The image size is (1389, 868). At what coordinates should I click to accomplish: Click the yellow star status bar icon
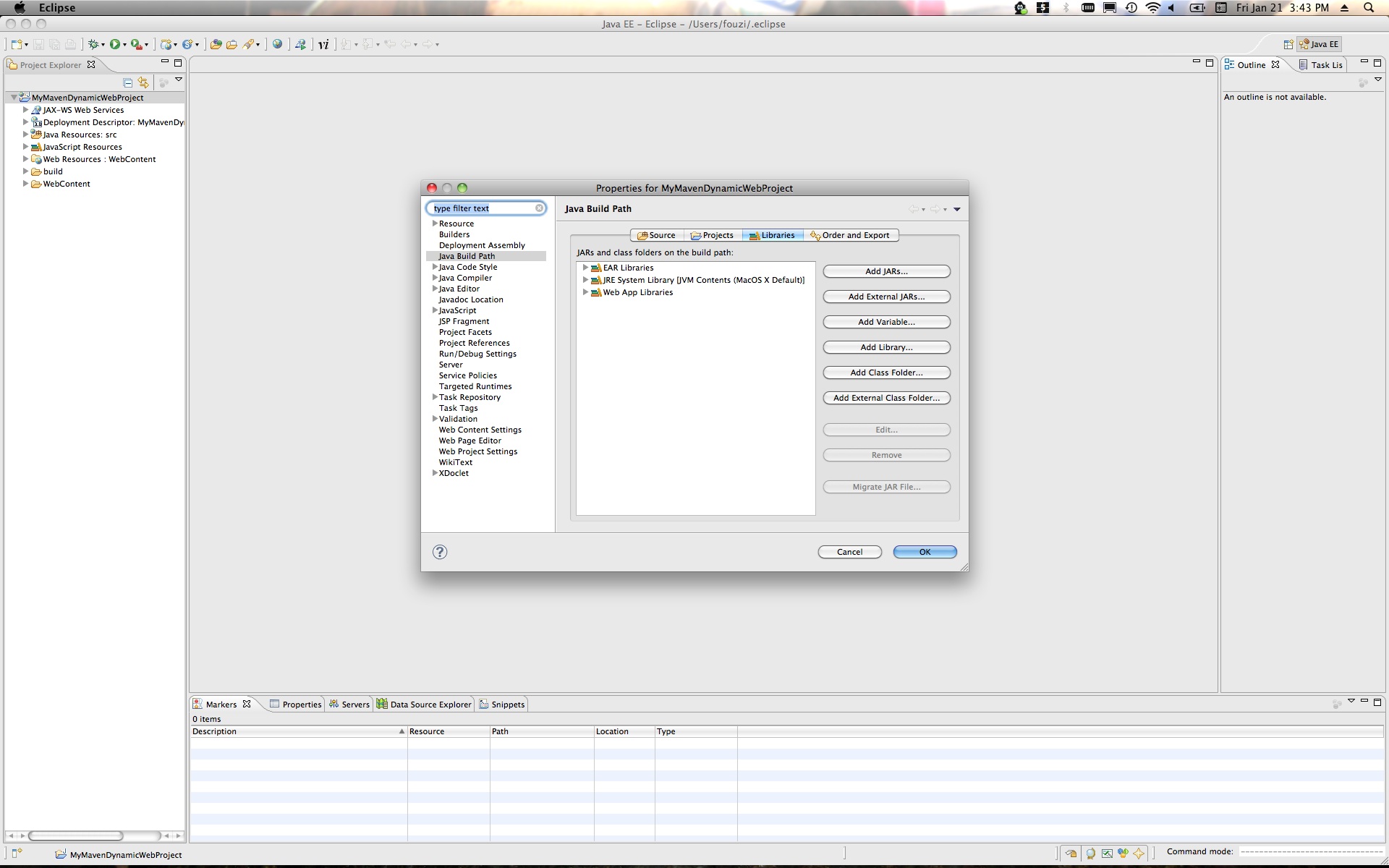(x=1139, y=853)
